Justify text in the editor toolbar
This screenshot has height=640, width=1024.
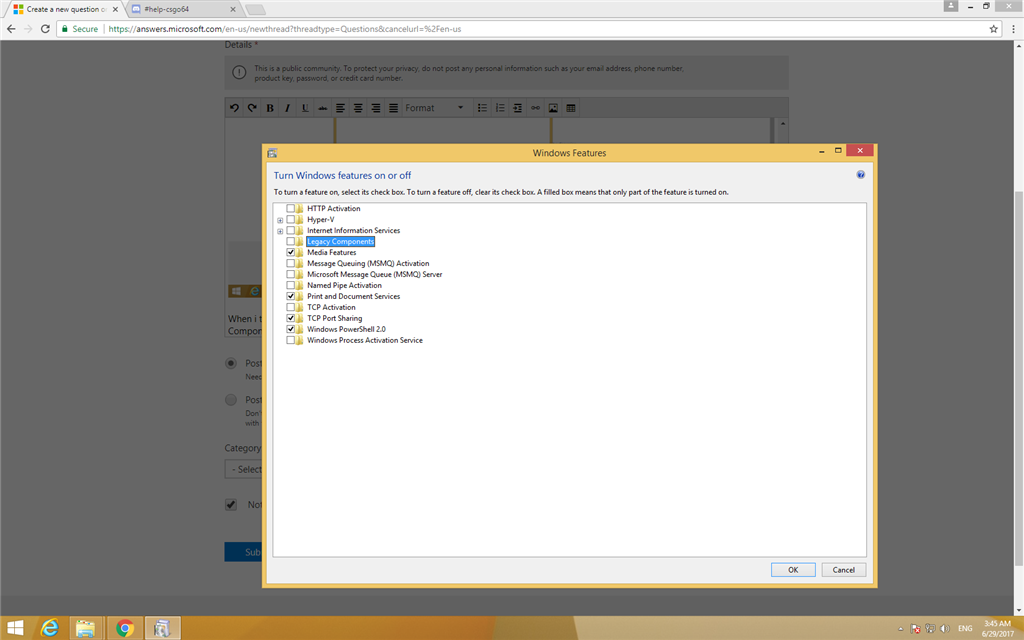coord(393,108)
